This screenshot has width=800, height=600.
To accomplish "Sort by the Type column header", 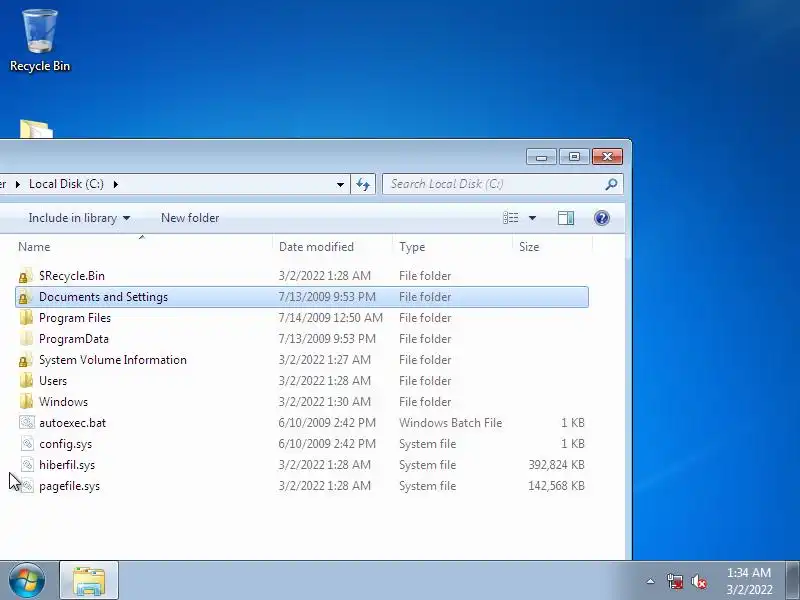I will pyautogui.click(x=412, y=247).
